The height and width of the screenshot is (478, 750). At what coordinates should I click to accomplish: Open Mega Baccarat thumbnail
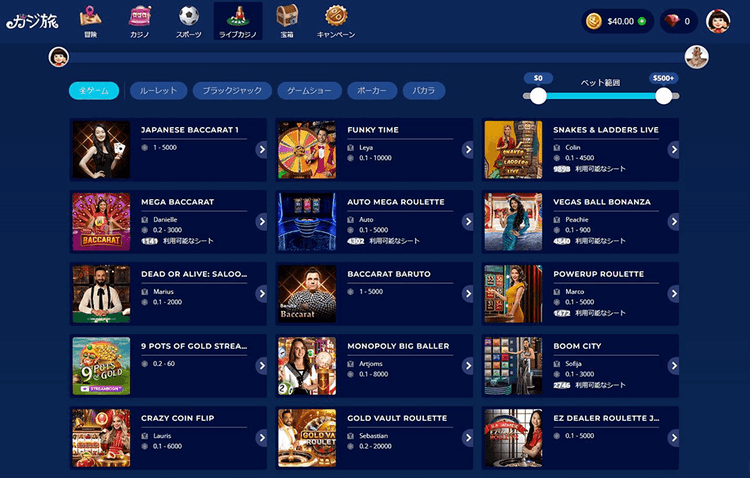101,222
